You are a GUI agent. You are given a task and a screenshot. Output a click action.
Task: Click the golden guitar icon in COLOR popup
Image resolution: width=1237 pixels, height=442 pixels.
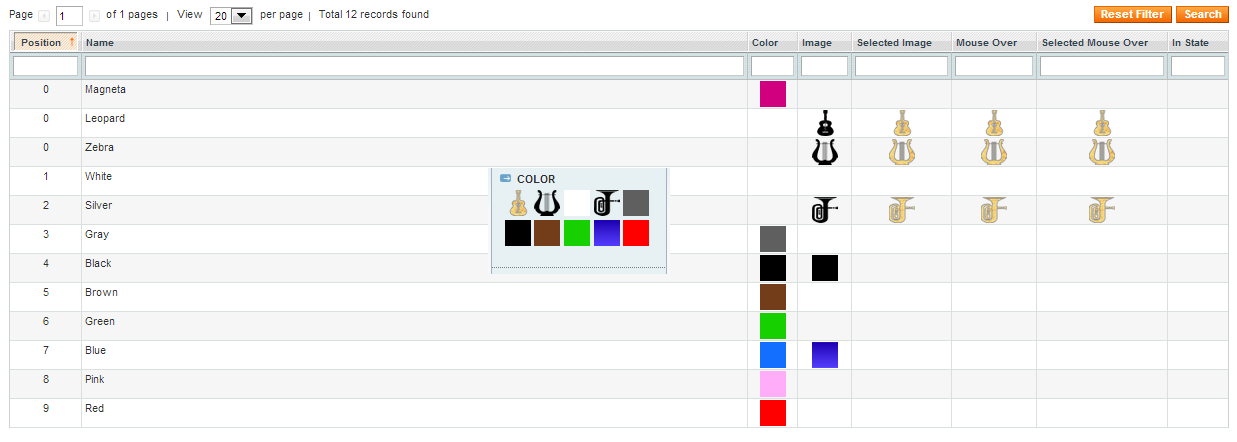click(x=518, y=203)
